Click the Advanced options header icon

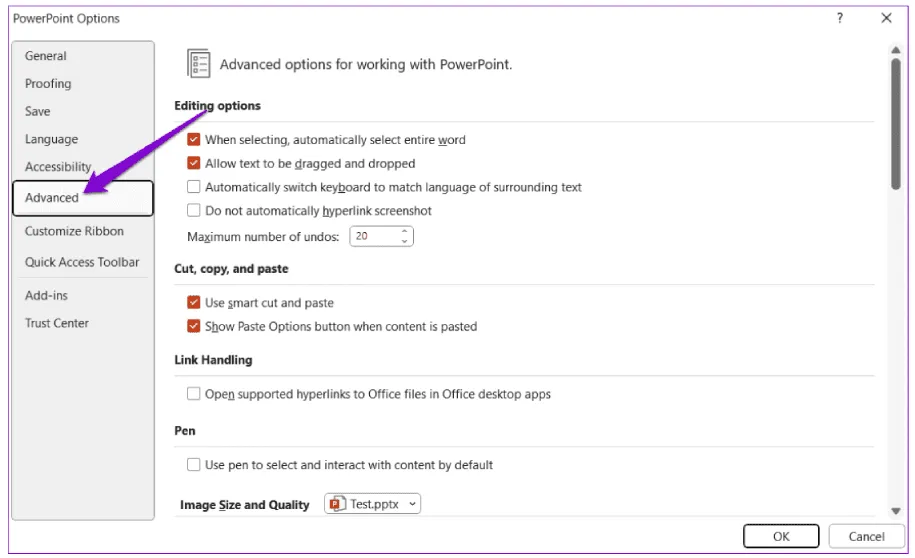tap(198, 63)
